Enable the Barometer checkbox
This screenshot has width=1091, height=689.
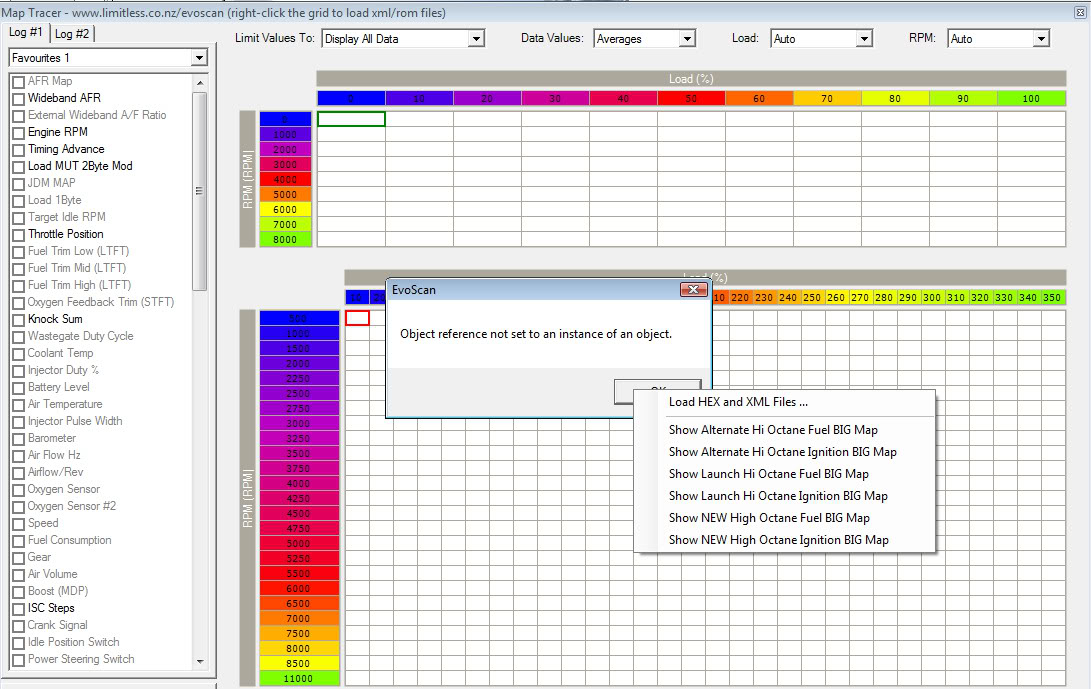(19, 439)
